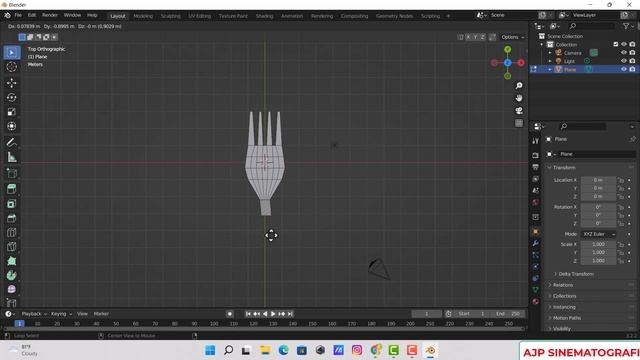This screenshot has height=360, width=640.
Task: Select the Move tool
Action: (x=11, y=83)
